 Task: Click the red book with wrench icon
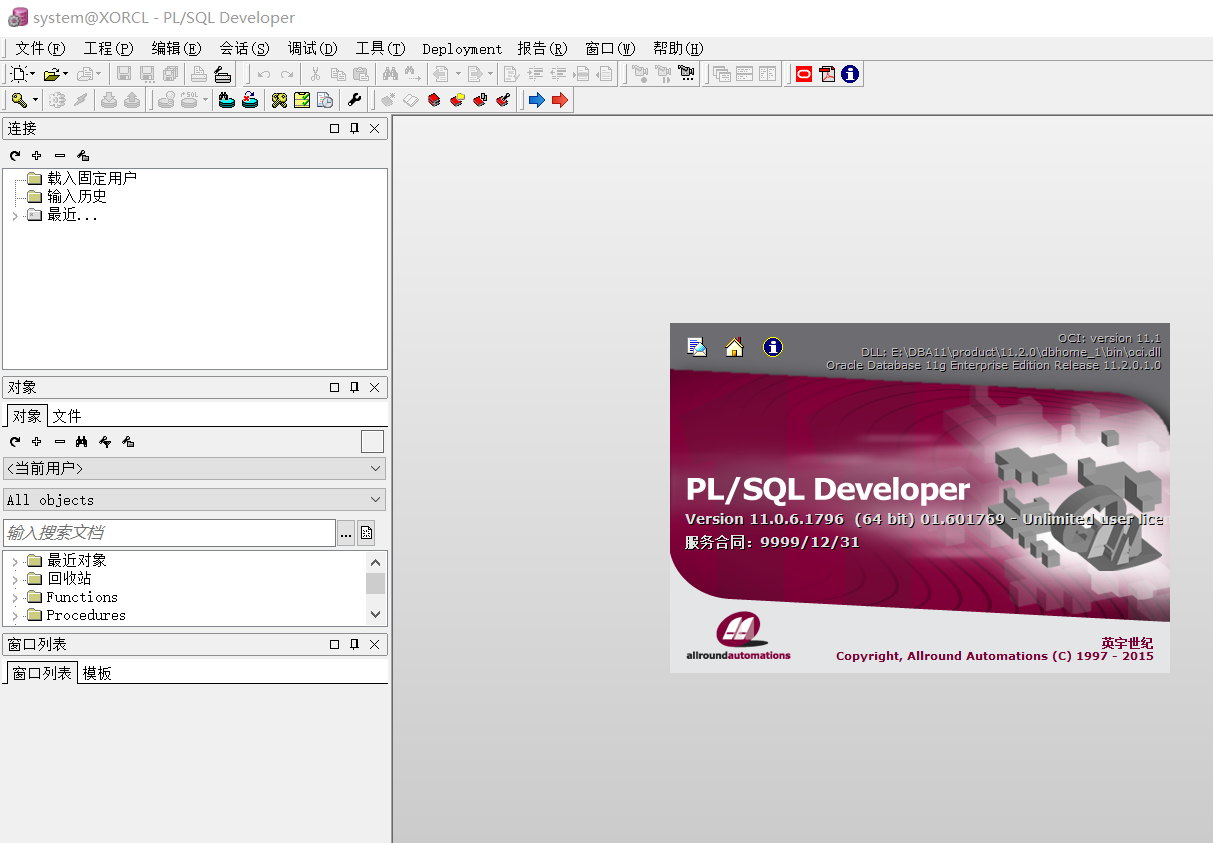[x=503, y=100]
